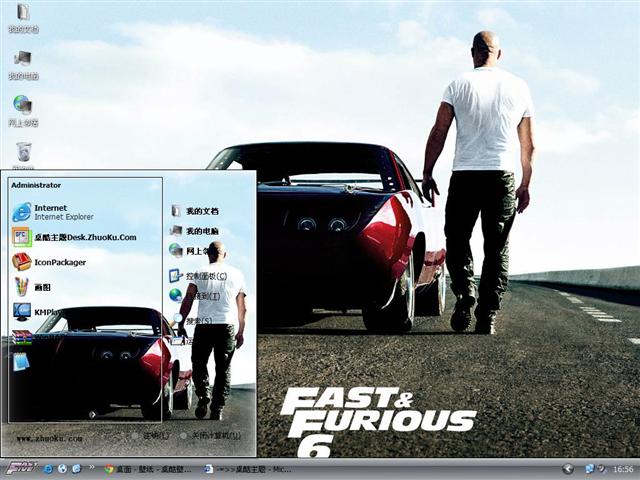This screenshot has height=480, width=640.
Task: Click the 16:56 taskbar clock
Action: click(623, 469)
